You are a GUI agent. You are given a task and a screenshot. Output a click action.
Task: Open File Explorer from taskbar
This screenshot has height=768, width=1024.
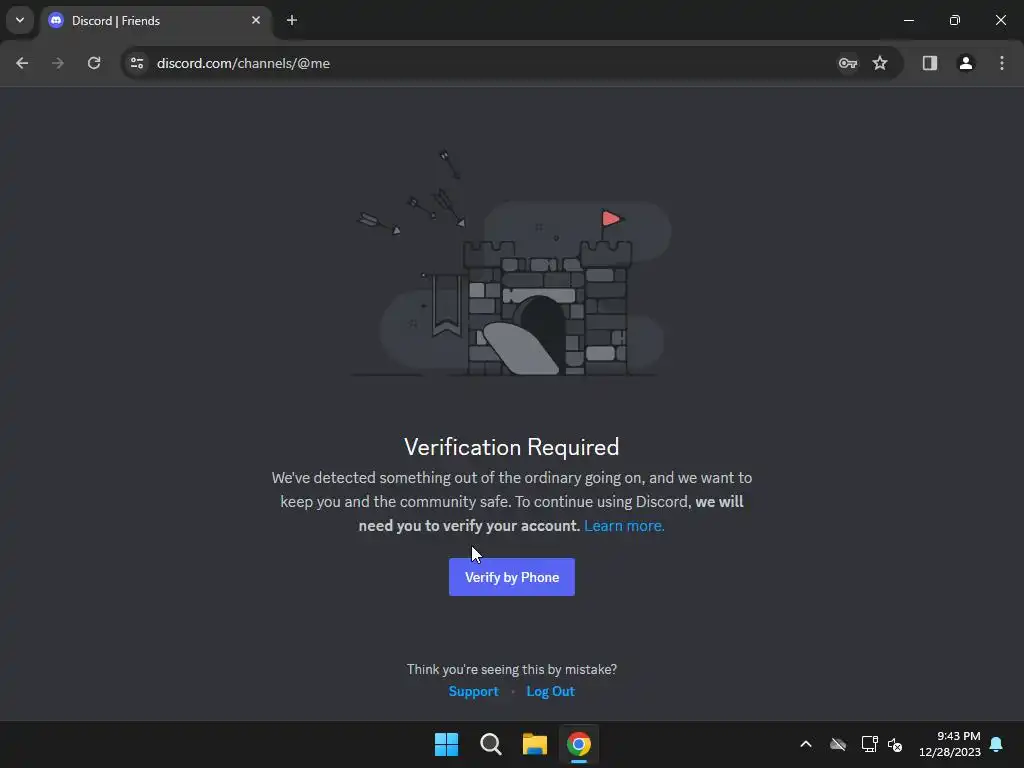534,744
